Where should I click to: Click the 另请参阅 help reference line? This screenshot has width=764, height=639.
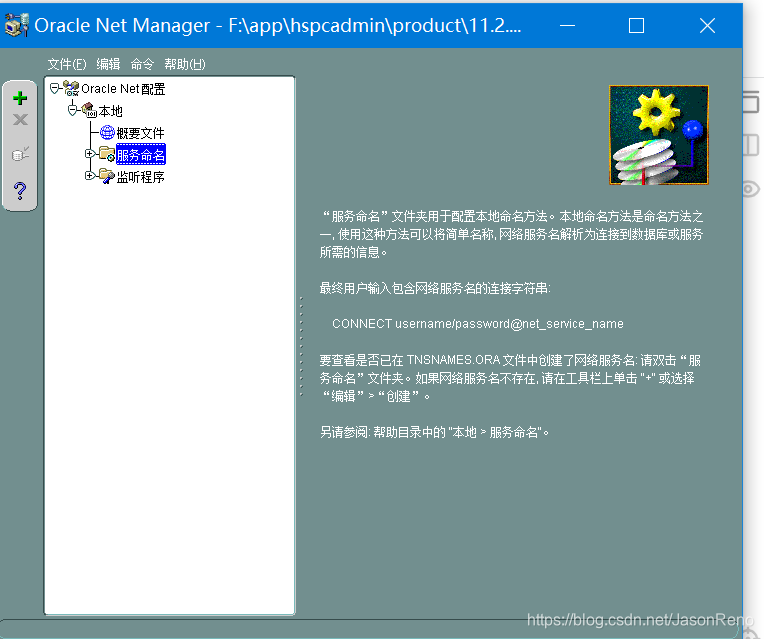pyautogui.click(x=434, y=432)
